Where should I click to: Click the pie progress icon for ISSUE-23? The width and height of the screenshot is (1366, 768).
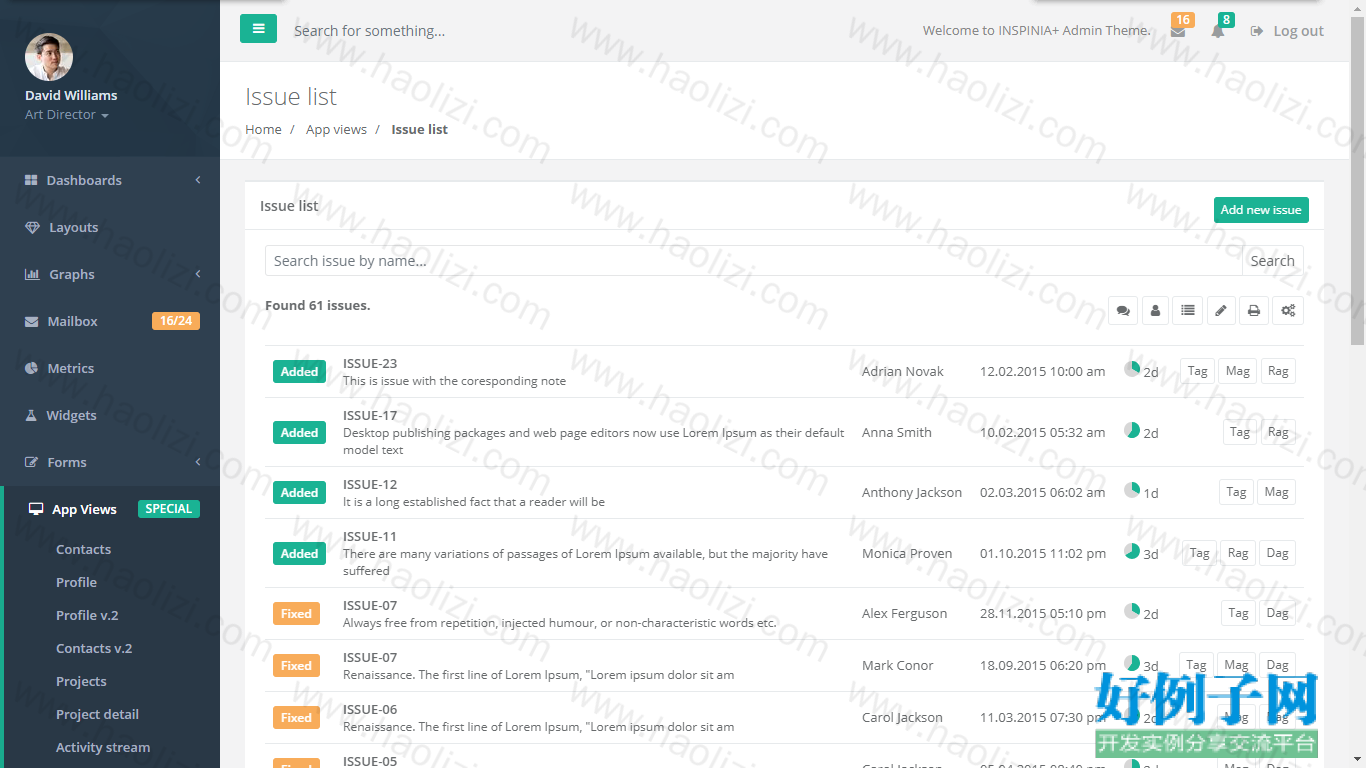pos(1132,369)
